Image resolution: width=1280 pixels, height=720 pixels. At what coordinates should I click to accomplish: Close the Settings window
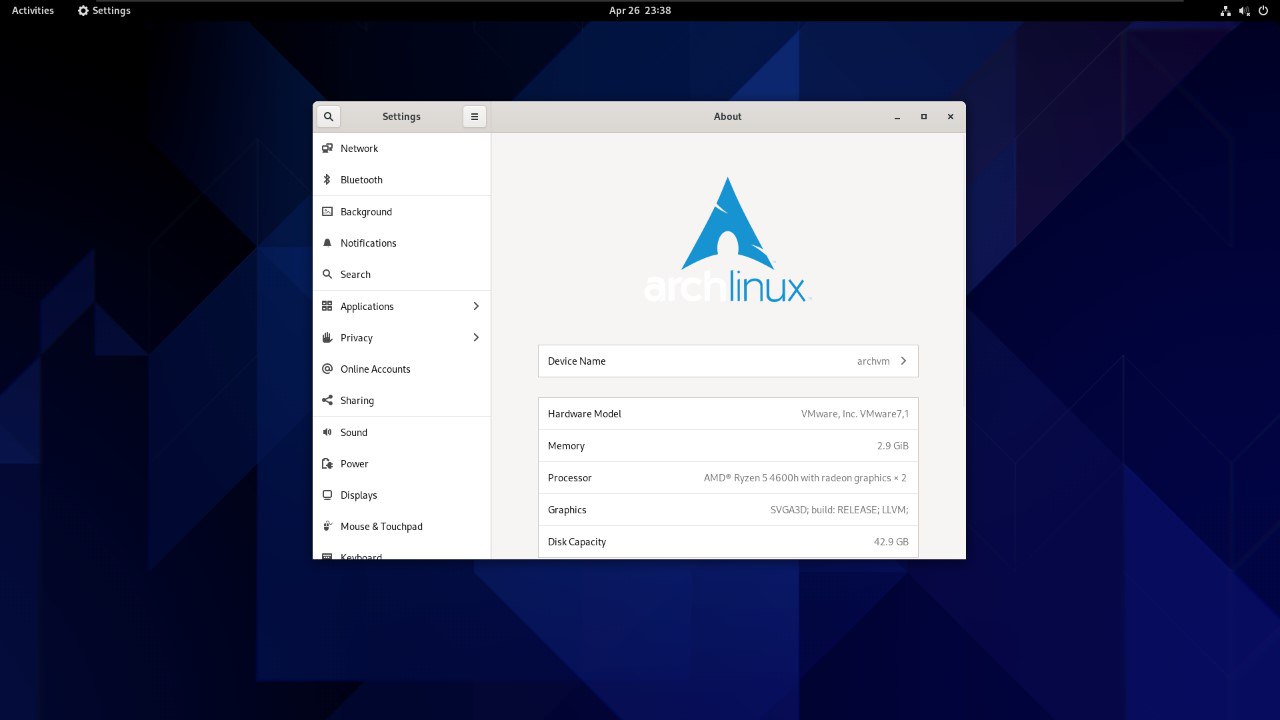pos(950,116)
